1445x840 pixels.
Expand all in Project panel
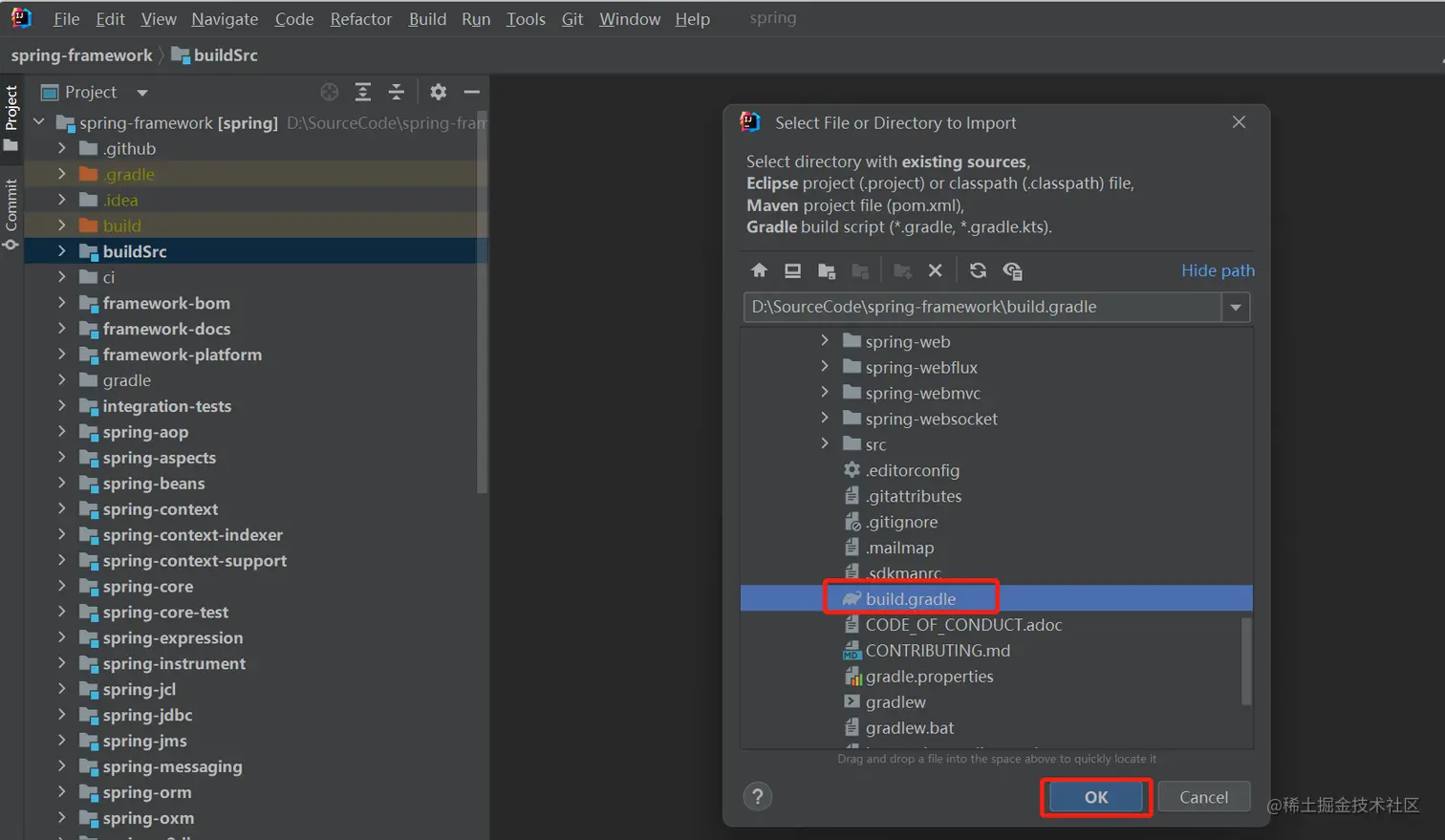tap(363, 92)
